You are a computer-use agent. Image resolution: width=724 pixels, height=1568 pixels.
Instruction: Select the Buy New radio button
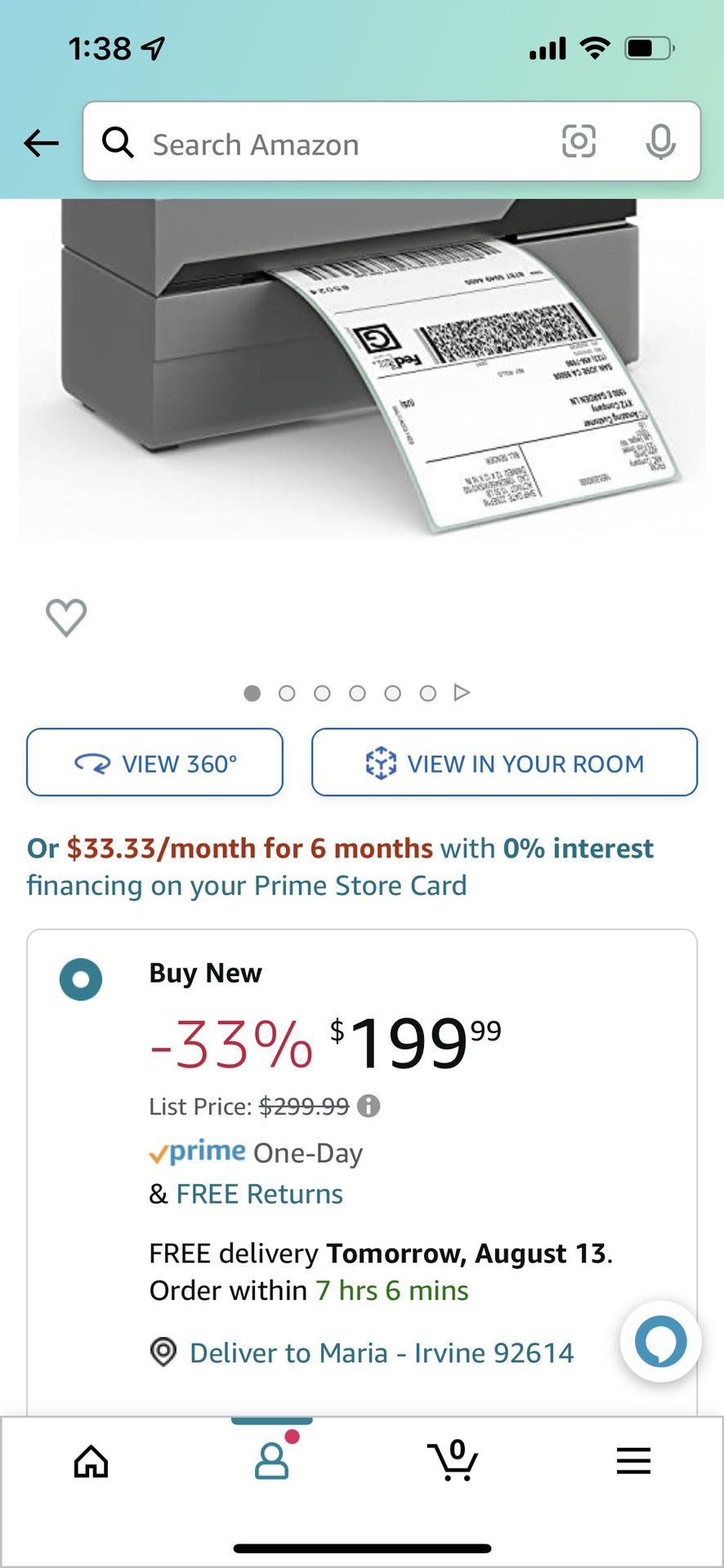(81, 979)
